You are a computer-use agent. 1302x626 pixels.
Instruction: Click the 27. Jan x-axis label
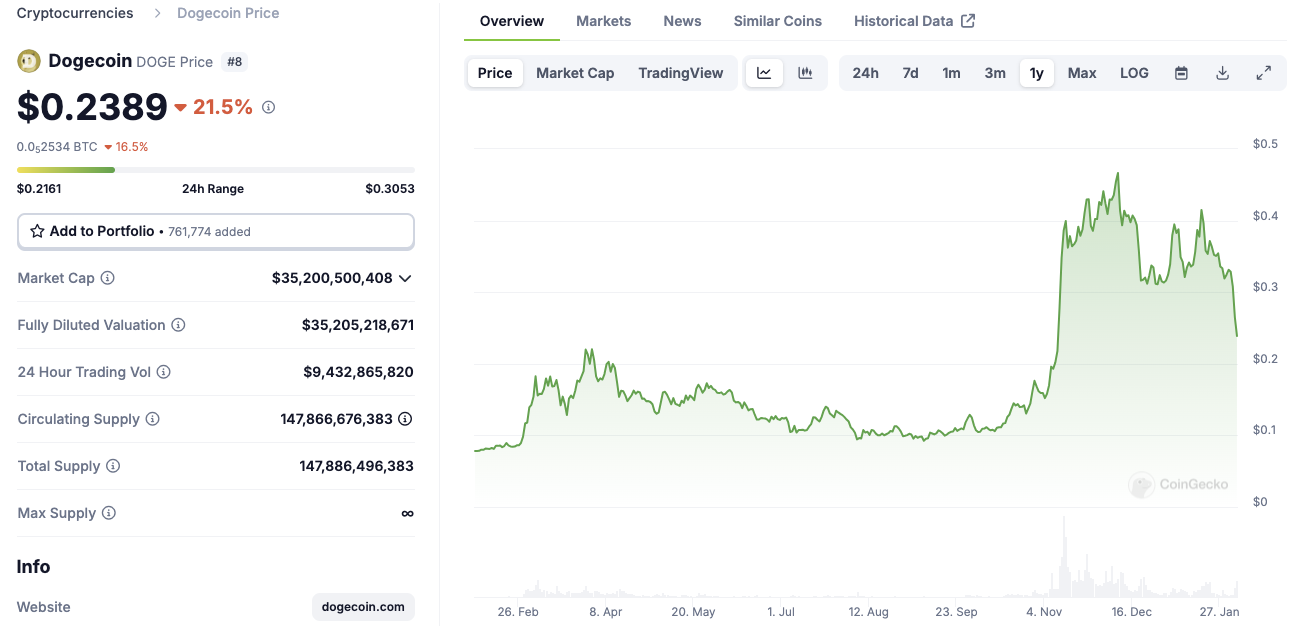(1220, 611)
